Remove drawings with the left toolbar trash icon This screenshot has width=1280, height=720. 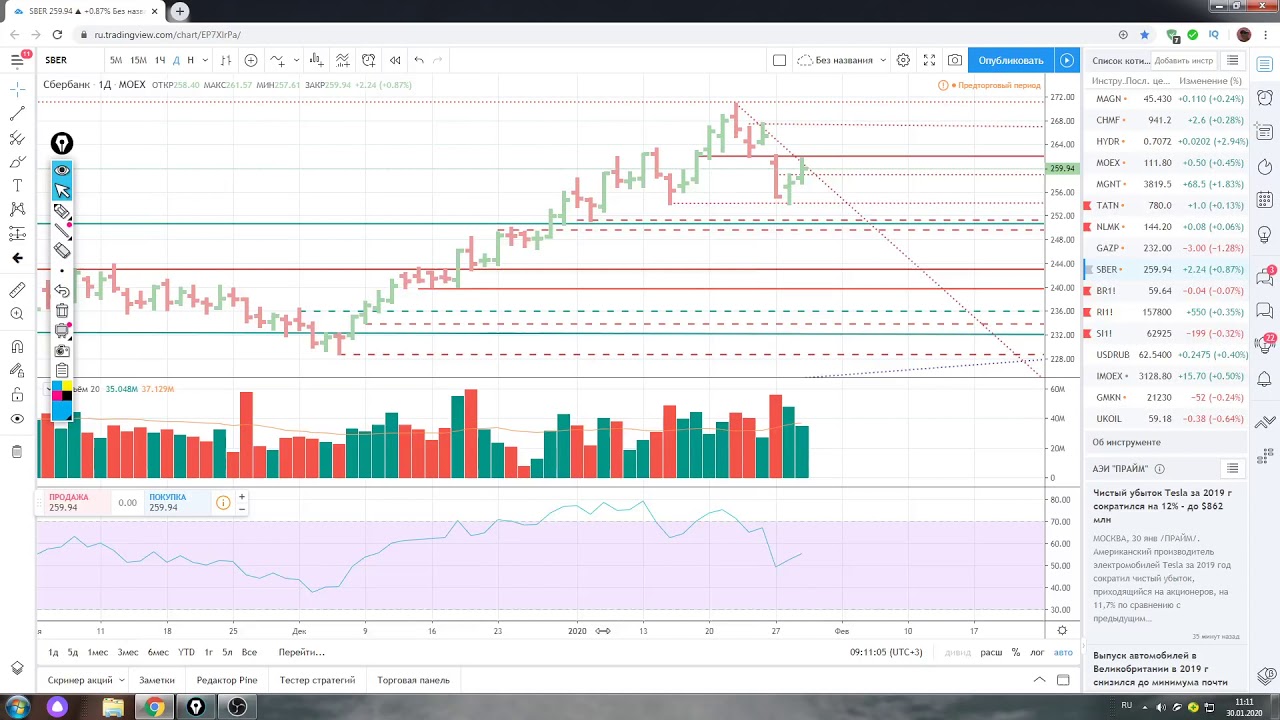[x=17, y=452]
